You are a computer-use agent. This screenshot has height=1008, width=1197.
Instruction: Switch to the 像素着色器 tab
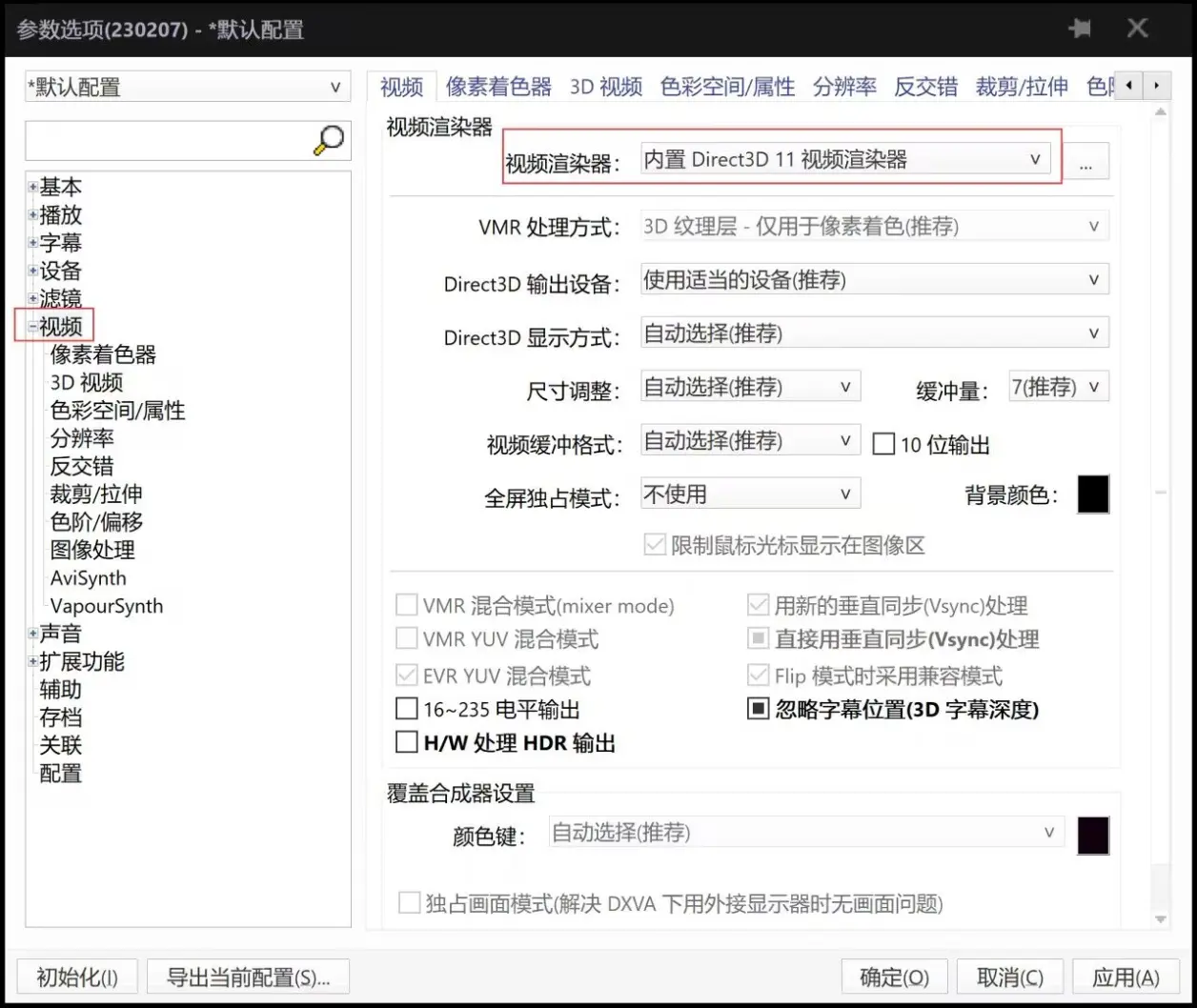(499, 86)
